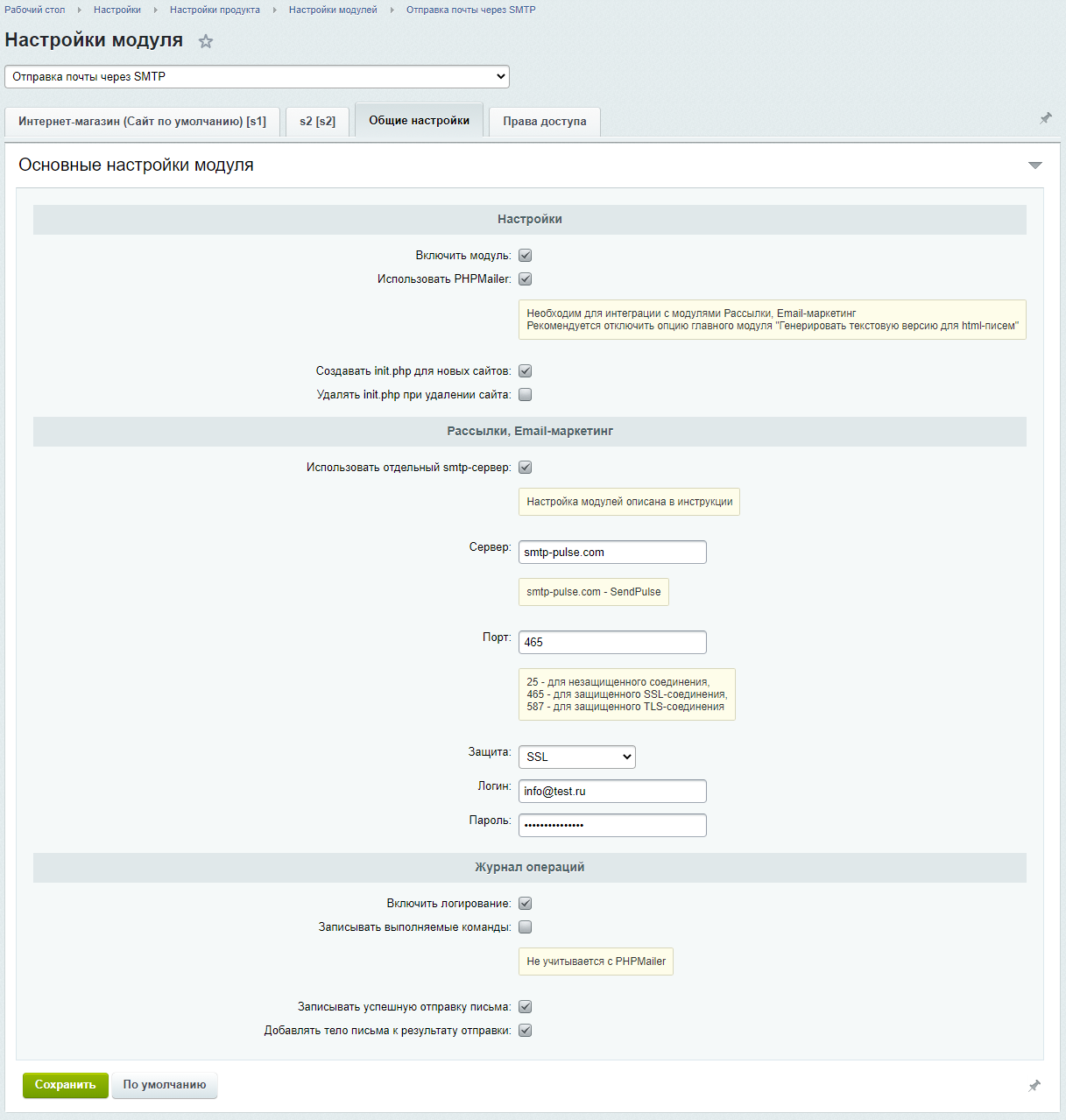Viewport: 1066px width, 1120px height.
Task: Toggle Включить логирование checkbox
Action: click(526, 904)
